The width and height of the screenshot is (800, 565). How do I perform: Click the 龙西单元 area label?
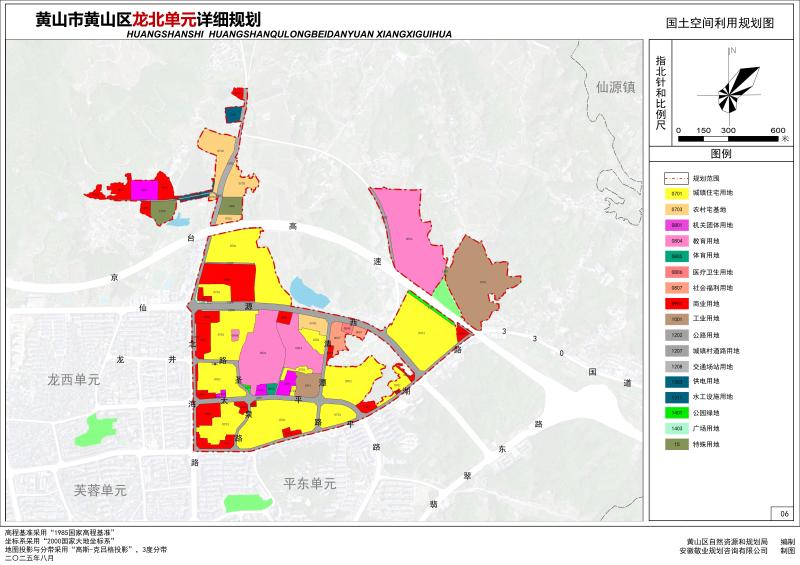[x=74, y=380]
